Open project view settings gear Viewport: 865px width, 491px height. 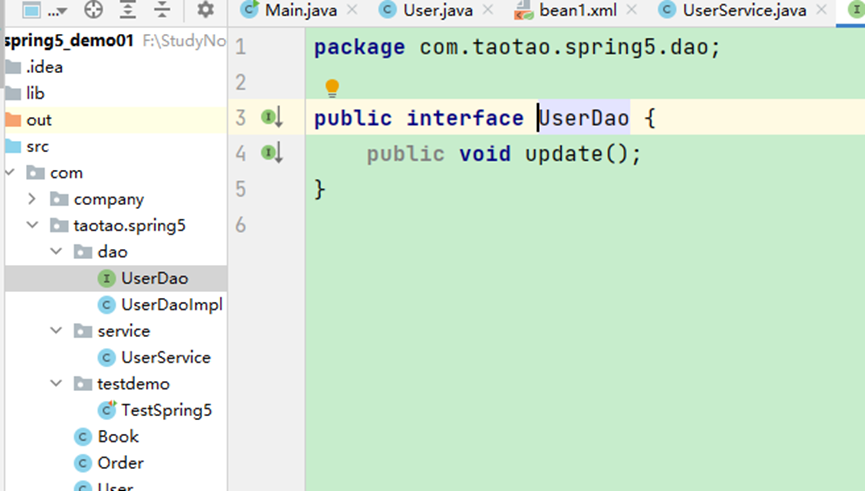(205, 10)
